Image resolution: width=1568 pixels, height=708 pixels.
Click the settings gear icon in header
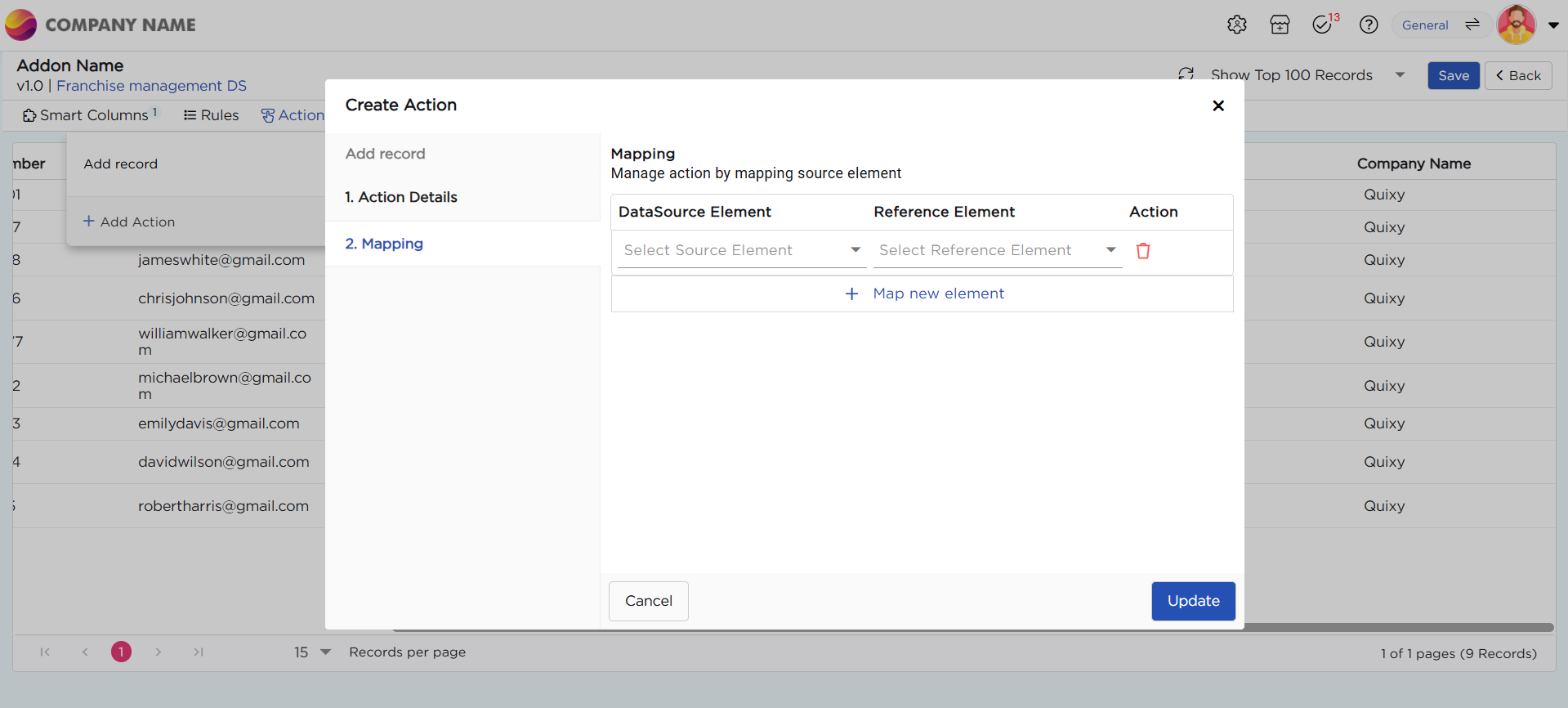pyautogui.click(x=1236, y=25)
